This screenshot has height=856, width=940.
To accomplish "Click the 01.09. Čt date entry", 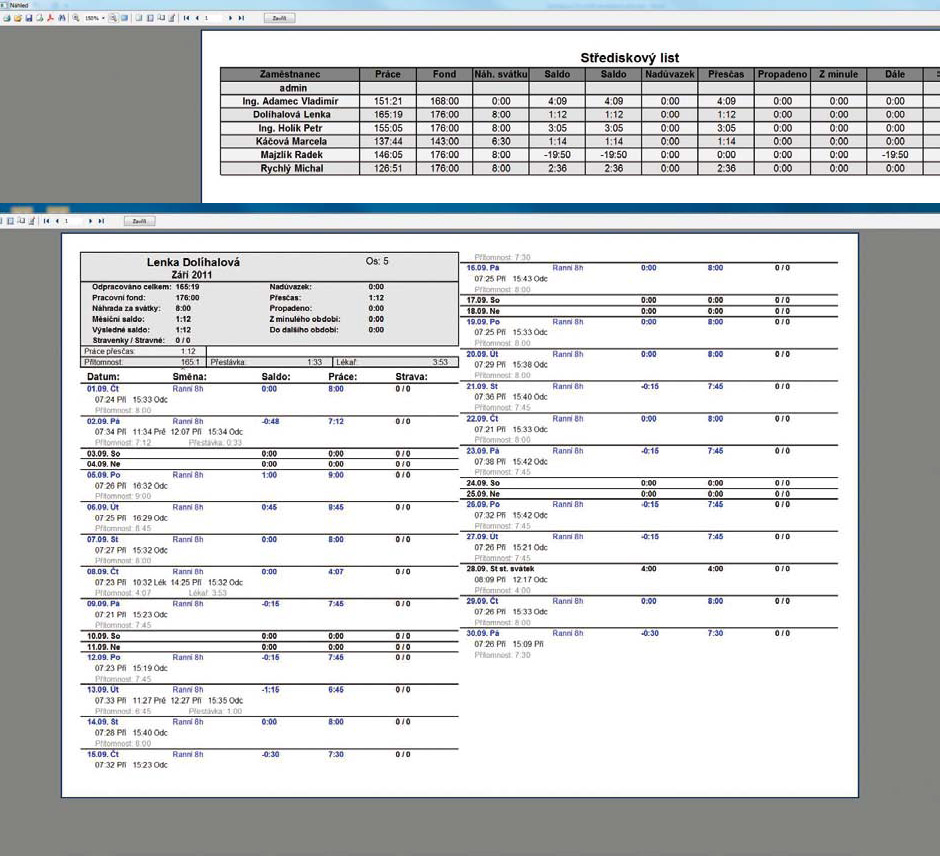I will click(x=103, y=389).
